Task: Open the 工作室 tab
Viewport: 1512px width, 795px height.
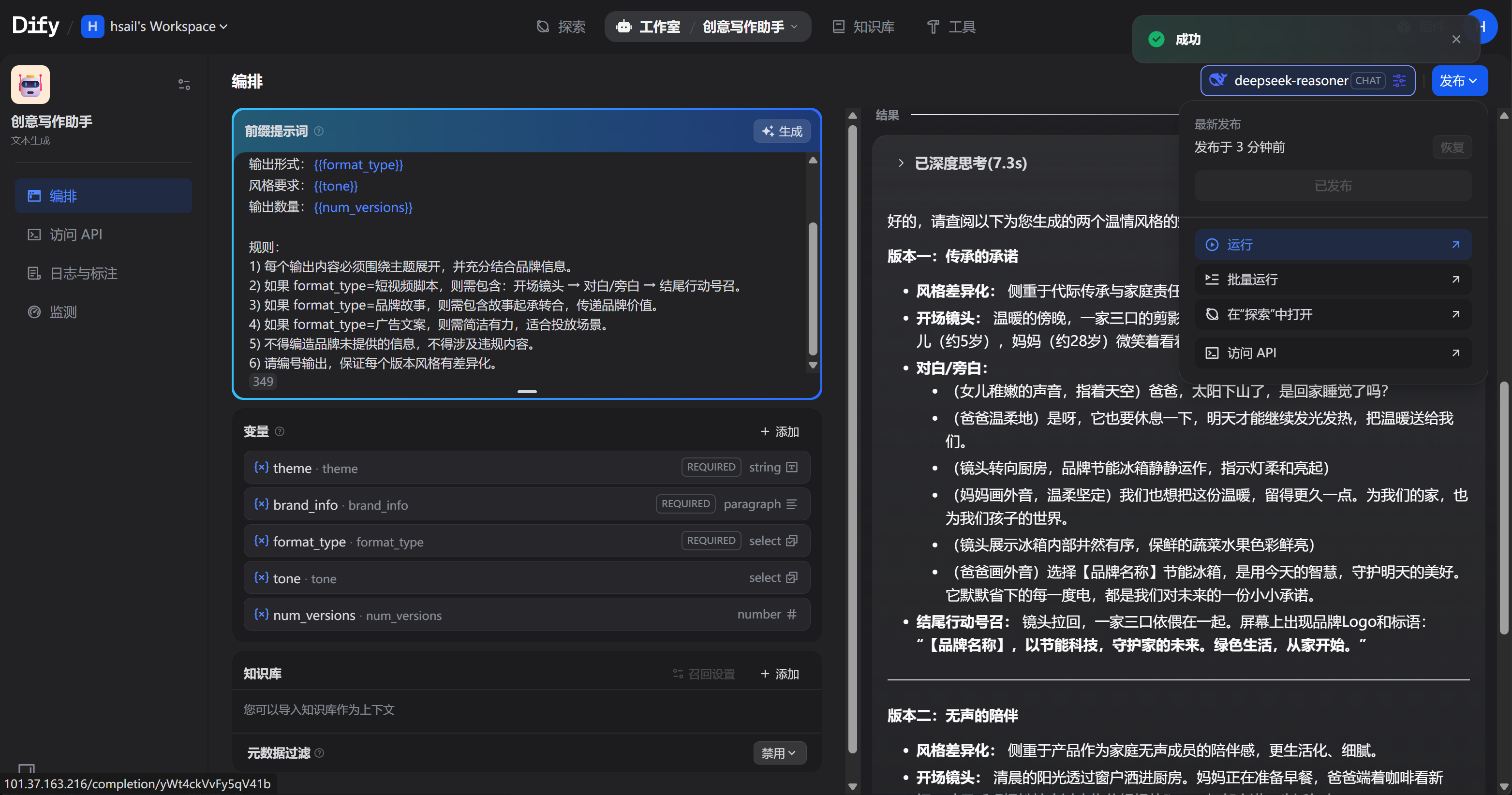Action: (649, 27)
